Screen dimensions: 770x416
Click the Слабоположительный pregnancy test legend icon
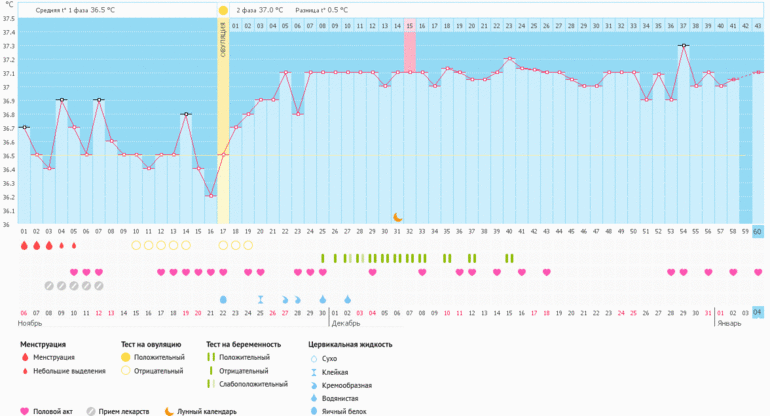(210, 384)
